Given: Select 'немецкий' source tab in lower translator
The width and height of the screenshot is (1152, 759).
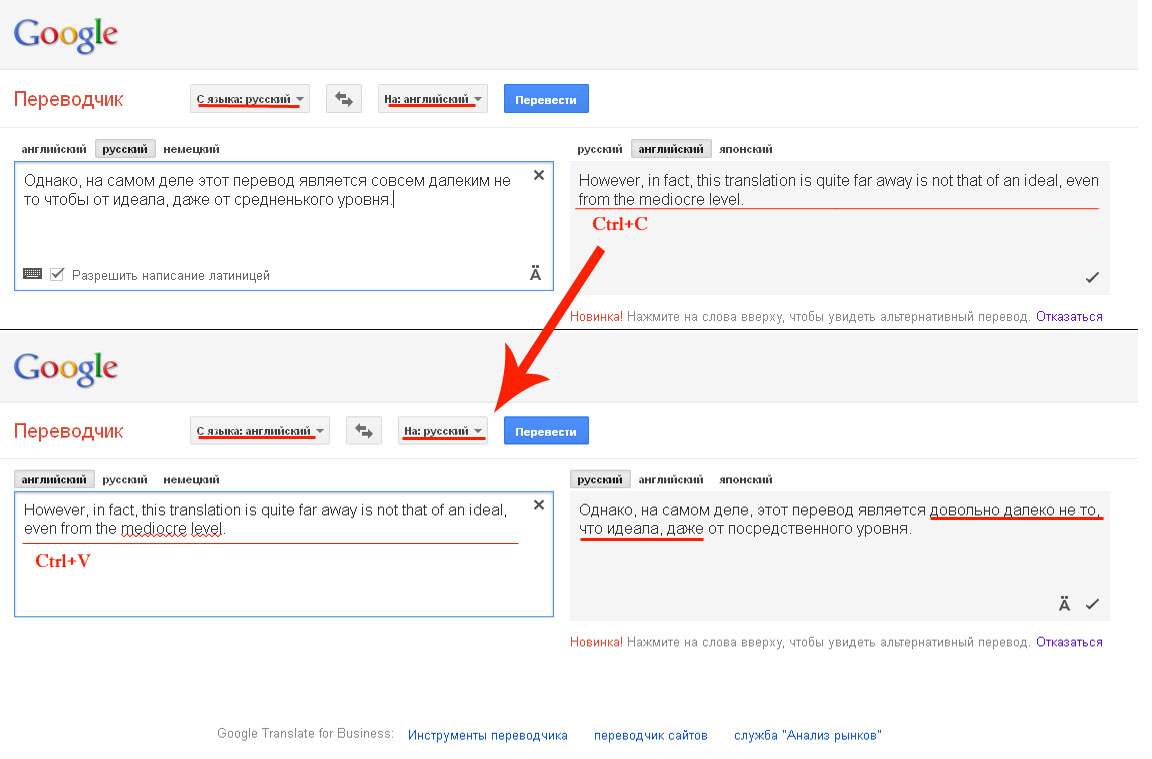Looking at the screenshot, I should coord(191,479).
